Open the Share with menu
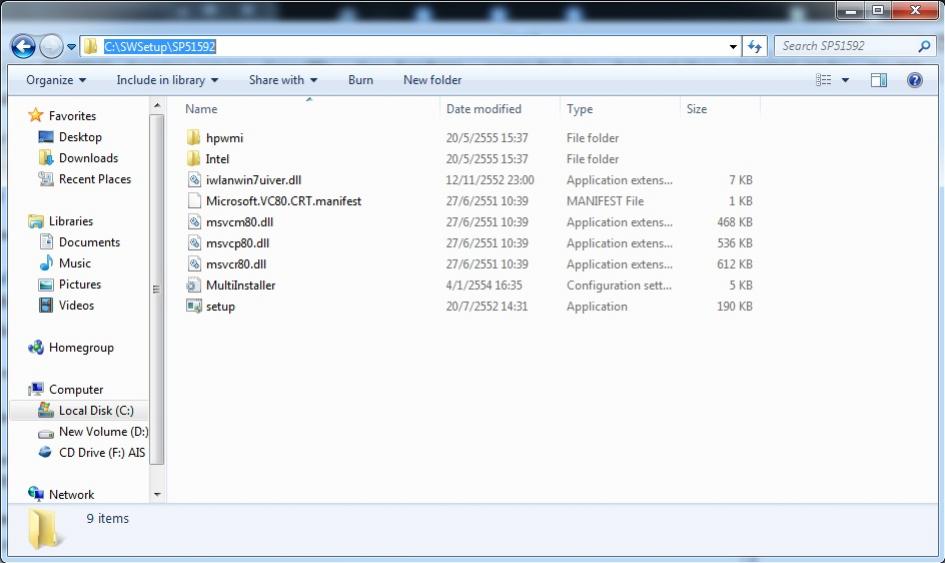This screenshot has width=945, height=563. (x=283, y=80)
